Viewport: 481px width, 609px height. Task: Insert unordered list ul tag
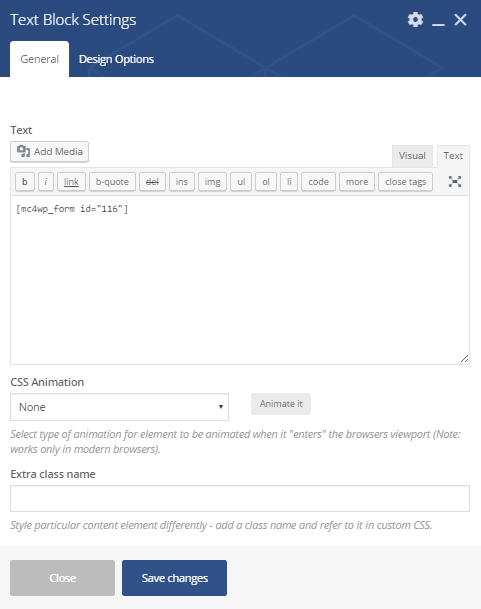pos(241,182)
